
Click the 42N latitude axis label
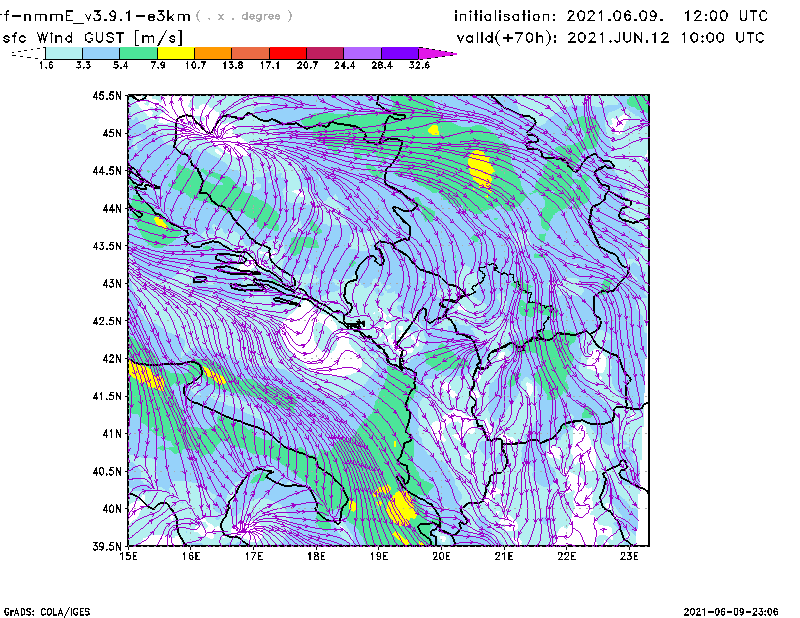point(112,359)
